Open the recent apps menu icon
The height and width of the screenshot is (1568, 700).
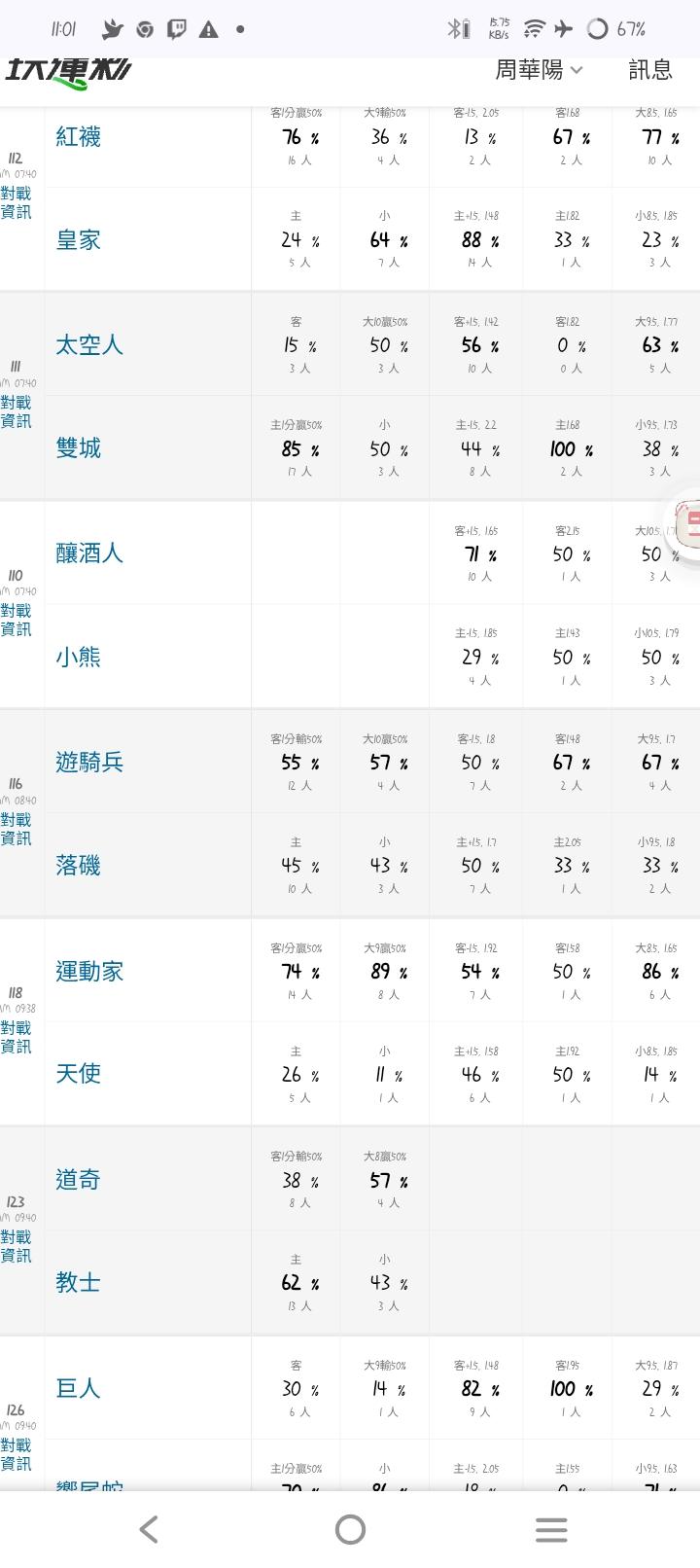551,1529
